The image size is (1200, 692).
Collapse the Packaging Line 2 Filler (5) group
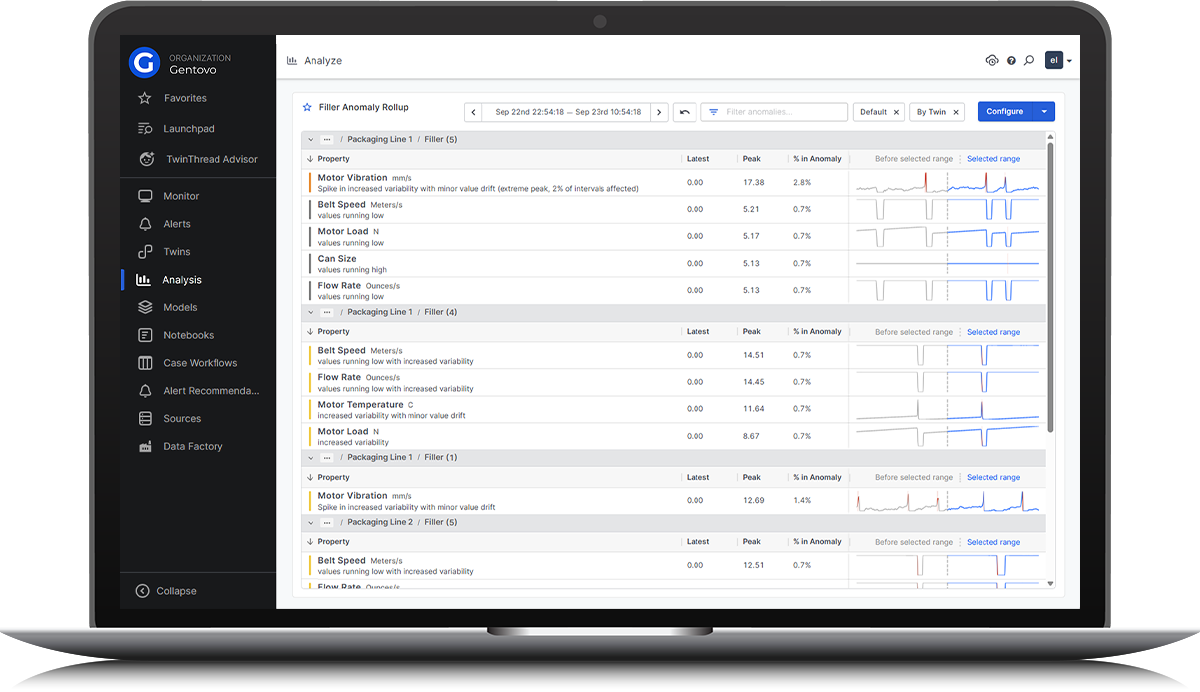pyautogui.click(x=311, y=522)
